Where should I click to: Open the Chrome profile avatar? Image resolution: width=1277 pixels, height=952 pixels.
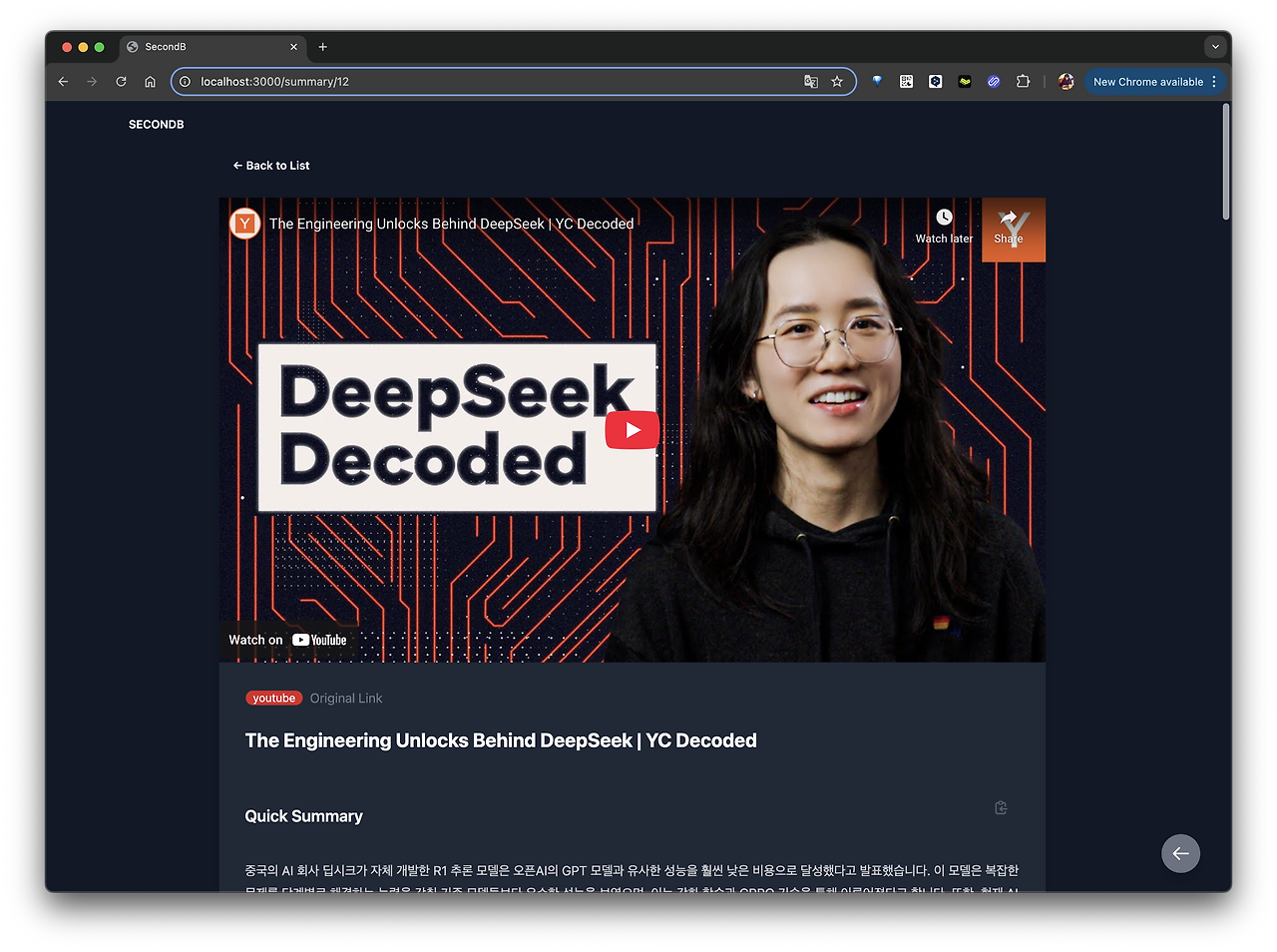click(x=1065, y=82)
